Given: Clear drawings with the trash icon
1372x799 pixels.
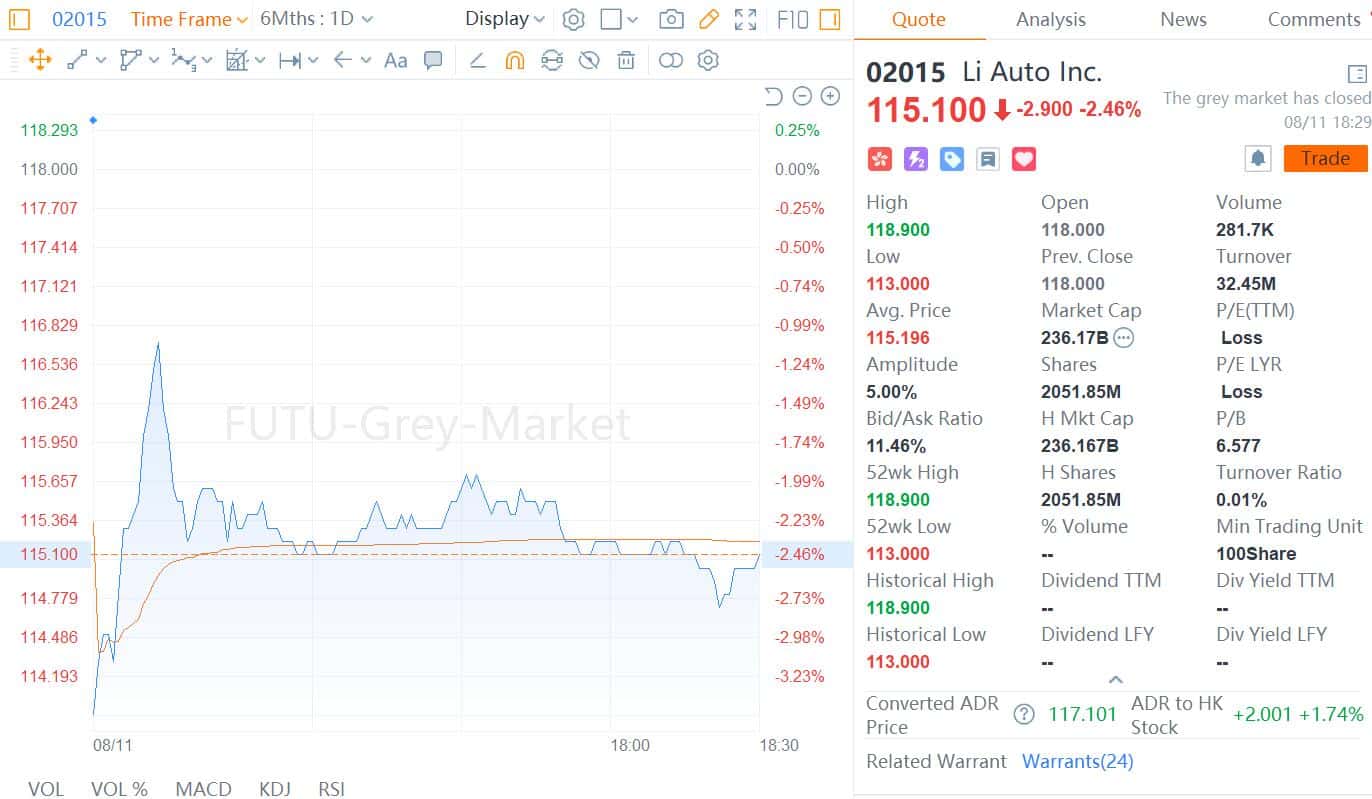Looking at the screenshot, I should tap(625, 61).
